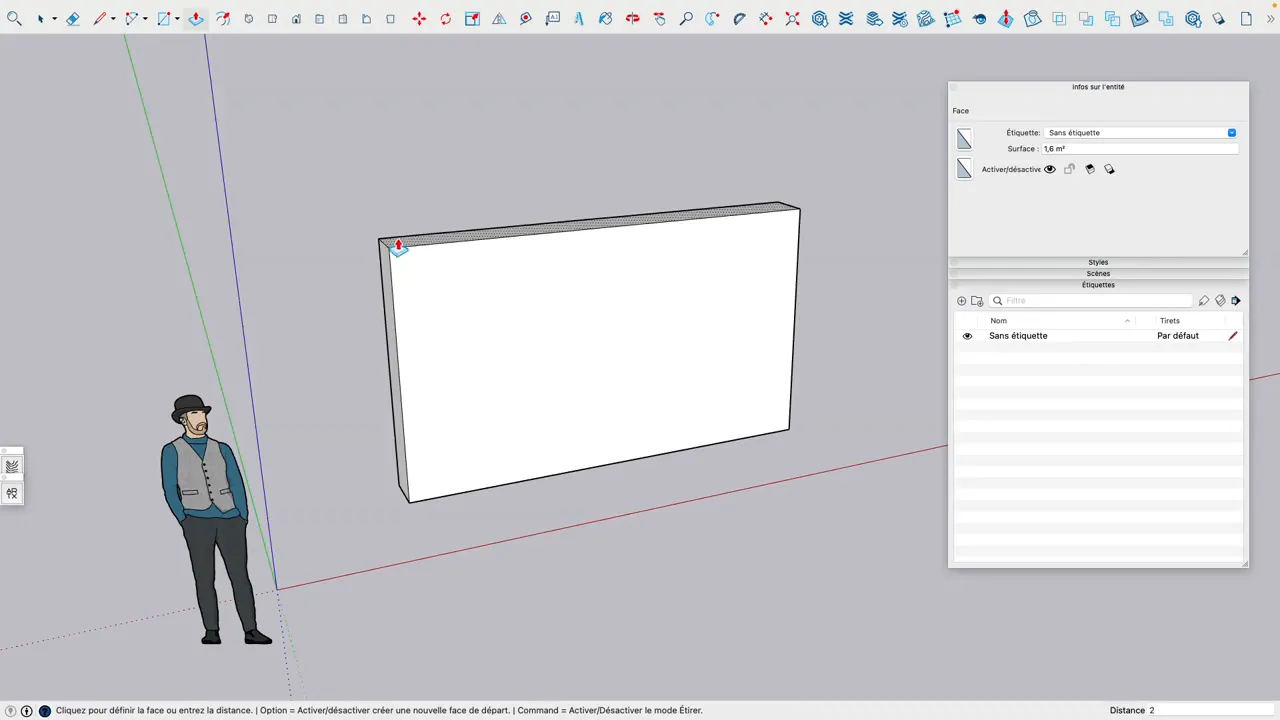Toggle visibility eye for the selected face
Screen dimensions: 1280x720
(1049, 169)
